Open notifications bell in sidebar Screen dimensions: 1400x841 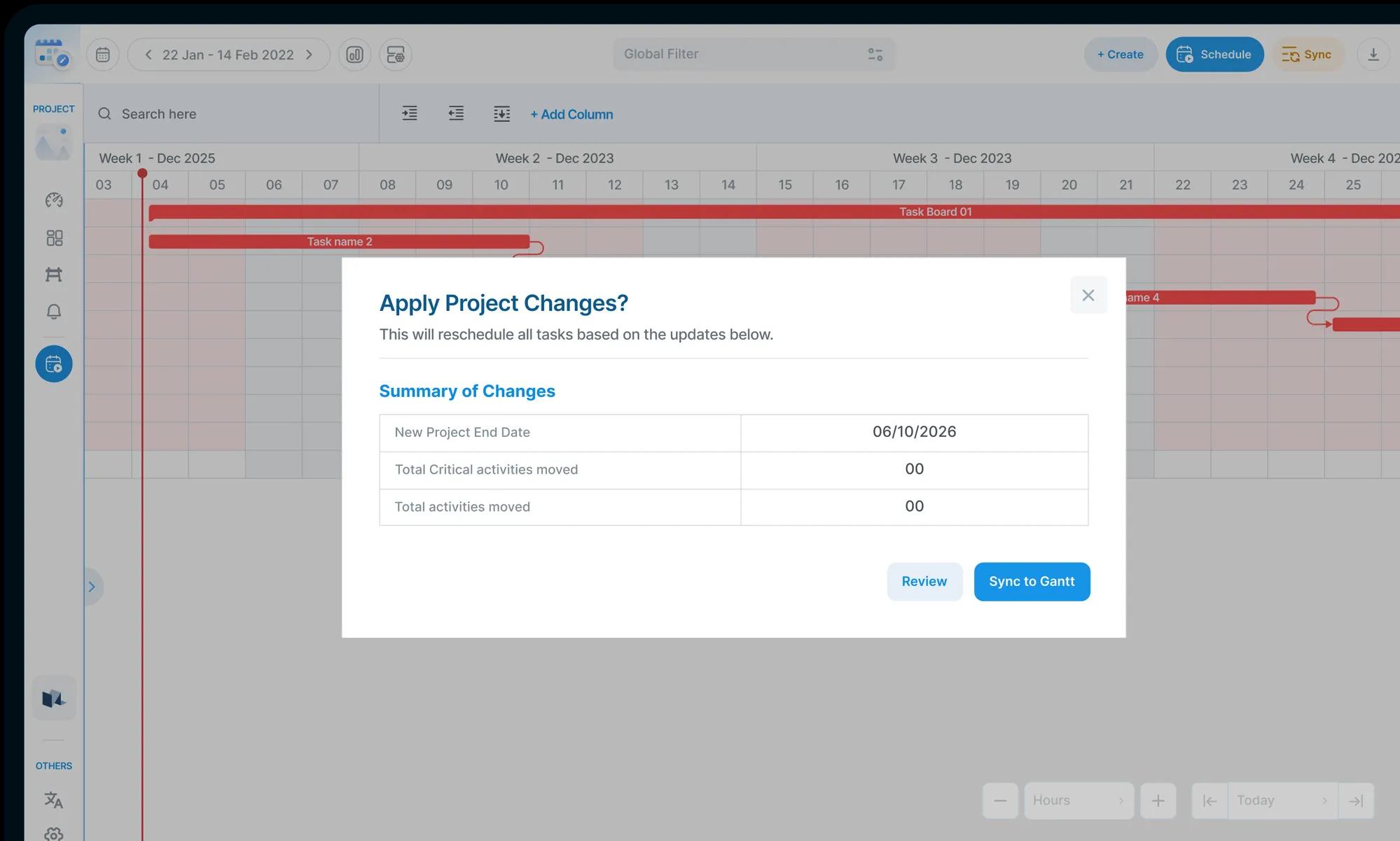coord(54,311)
